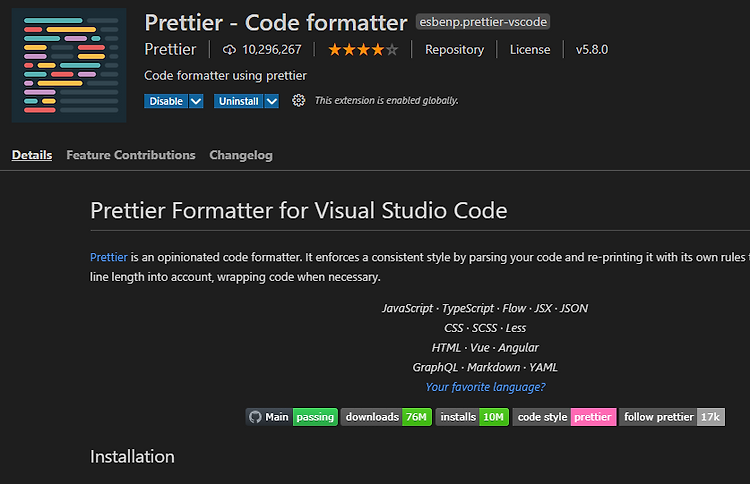Expand the Disable dropdown arrow

point(196,101)
